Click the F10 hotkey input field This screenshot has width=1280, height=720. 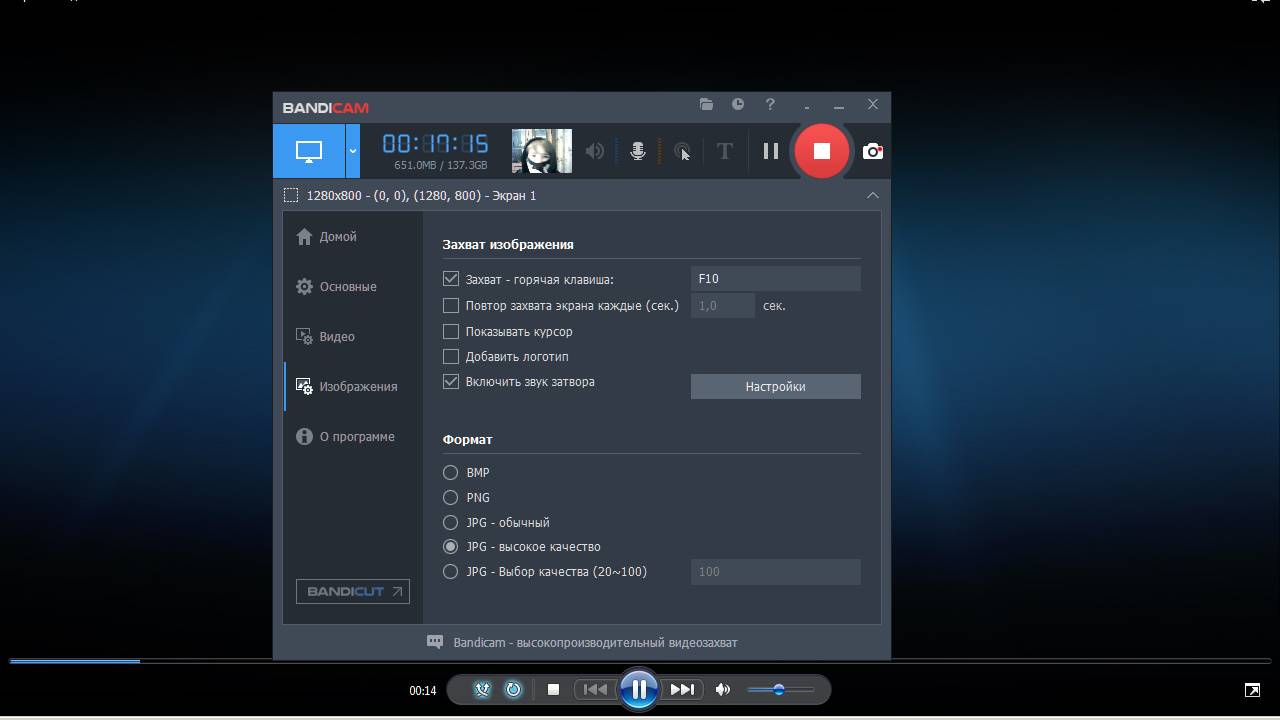[x=776, y=279]
